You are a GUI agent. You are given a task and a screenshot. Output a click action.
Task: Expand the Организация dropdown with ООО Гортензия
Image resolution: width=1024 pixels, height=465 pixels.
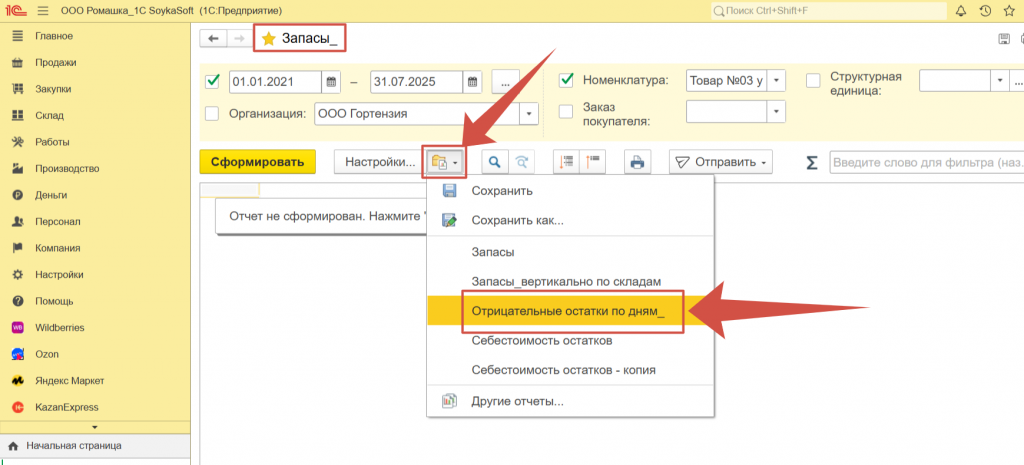[x=529, y=113]
